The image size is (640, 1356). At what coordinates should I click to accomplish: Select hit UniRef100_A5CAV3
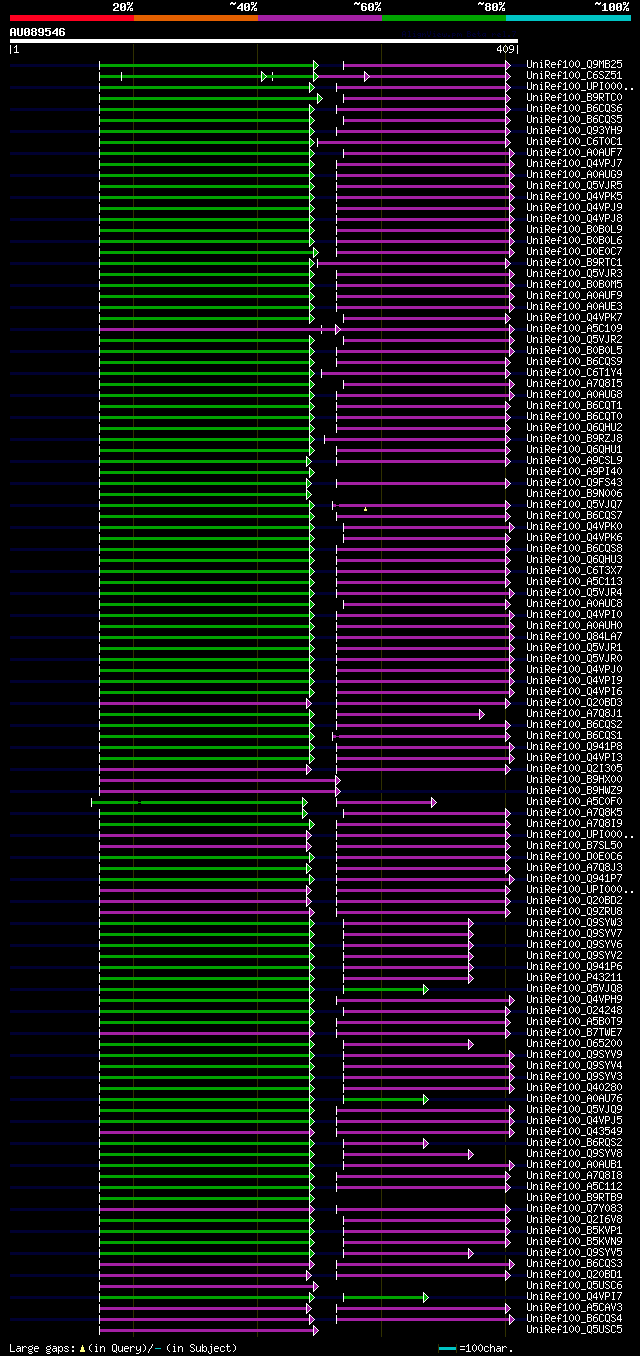click(574, 1307)
